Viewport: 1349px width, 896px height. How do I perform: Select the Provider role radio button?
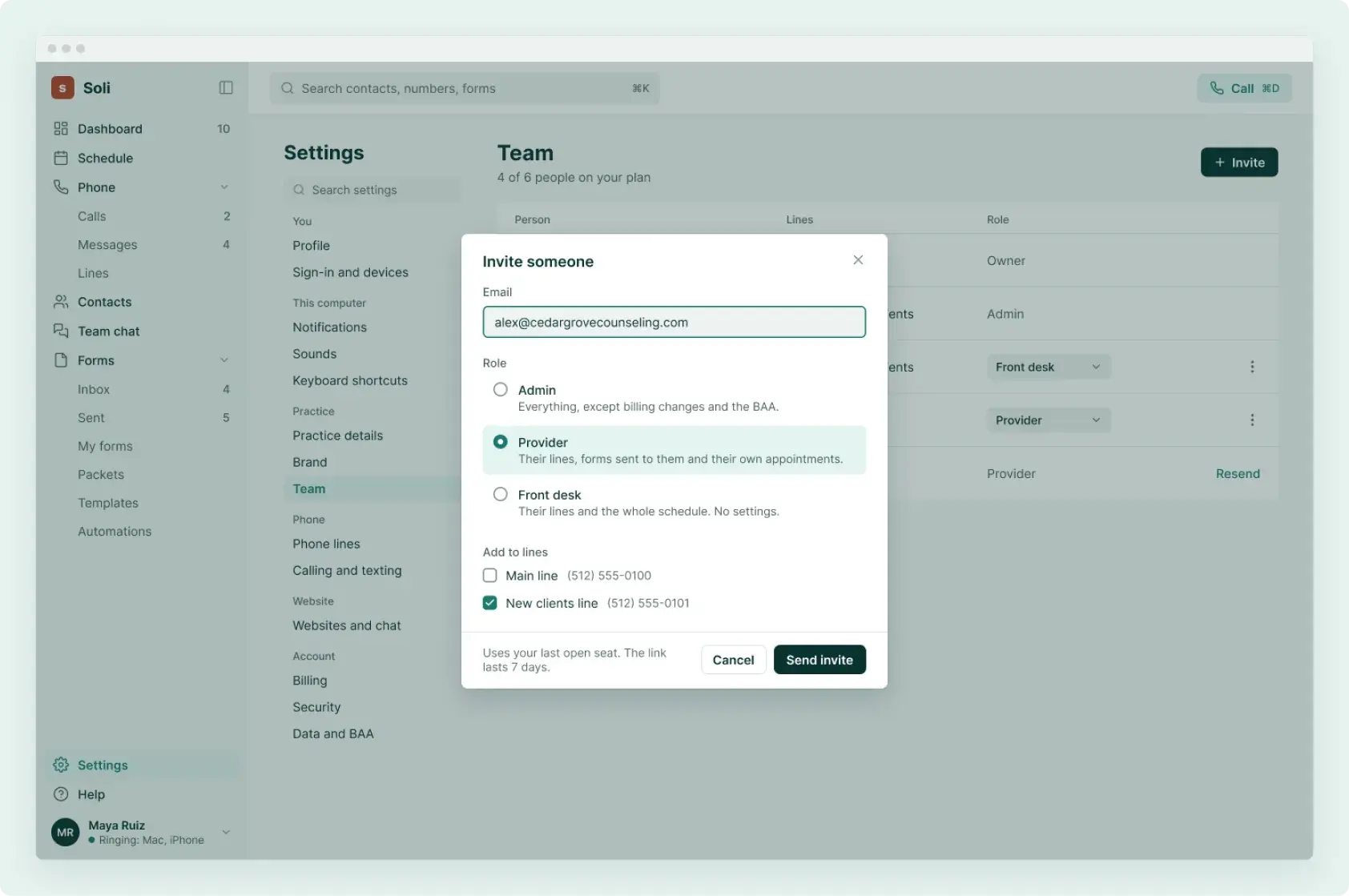(501, 442)
